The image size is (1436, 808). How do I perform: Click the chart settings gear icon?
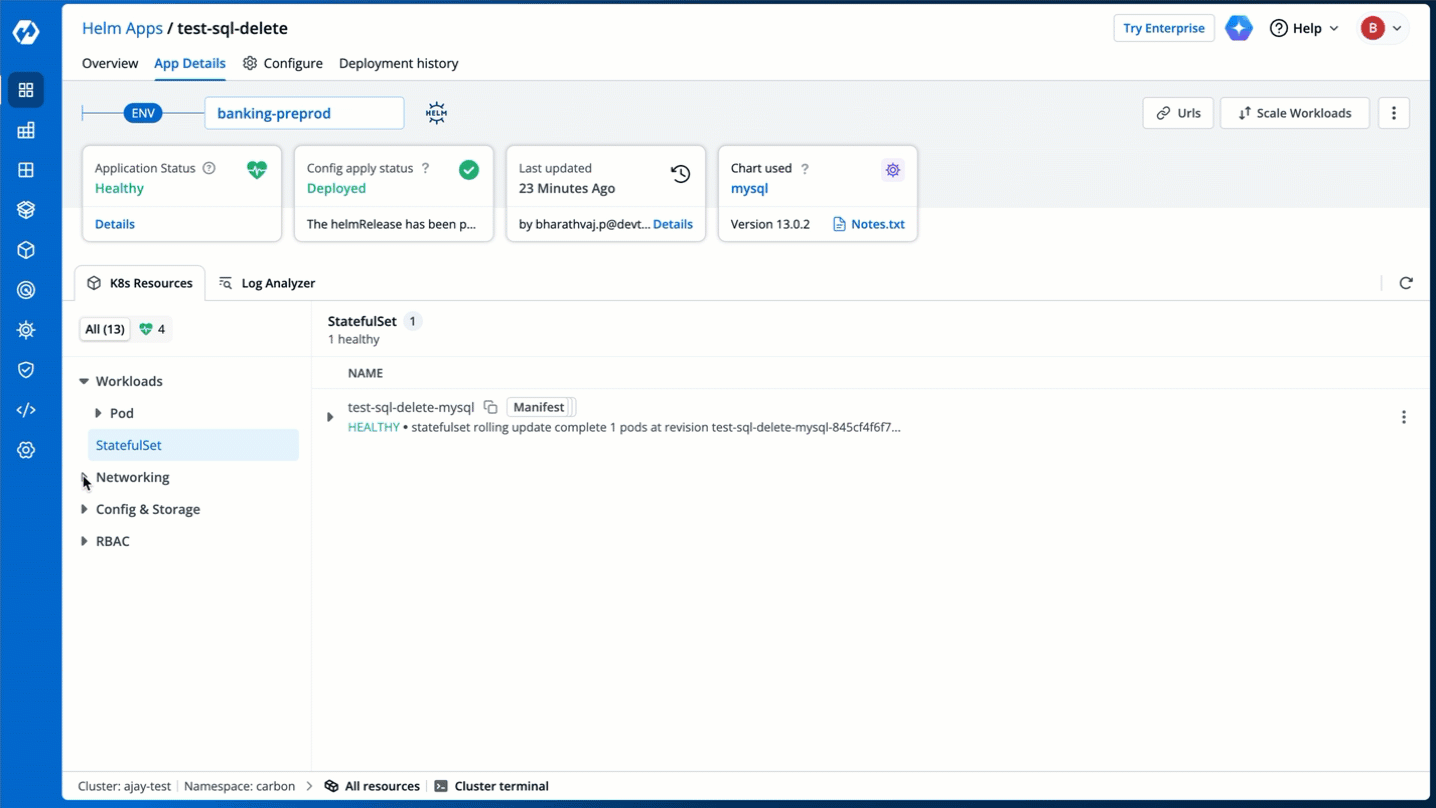click(892, 170)
